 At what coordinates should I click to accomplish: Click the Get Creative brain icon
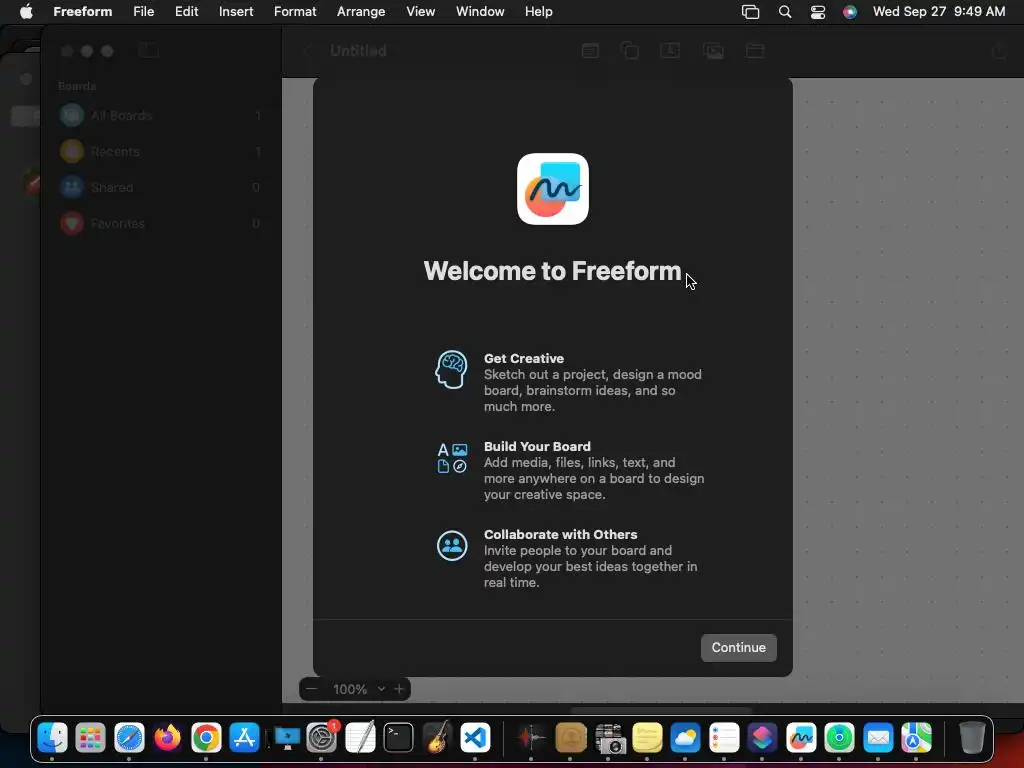click(x=451, y=369)
